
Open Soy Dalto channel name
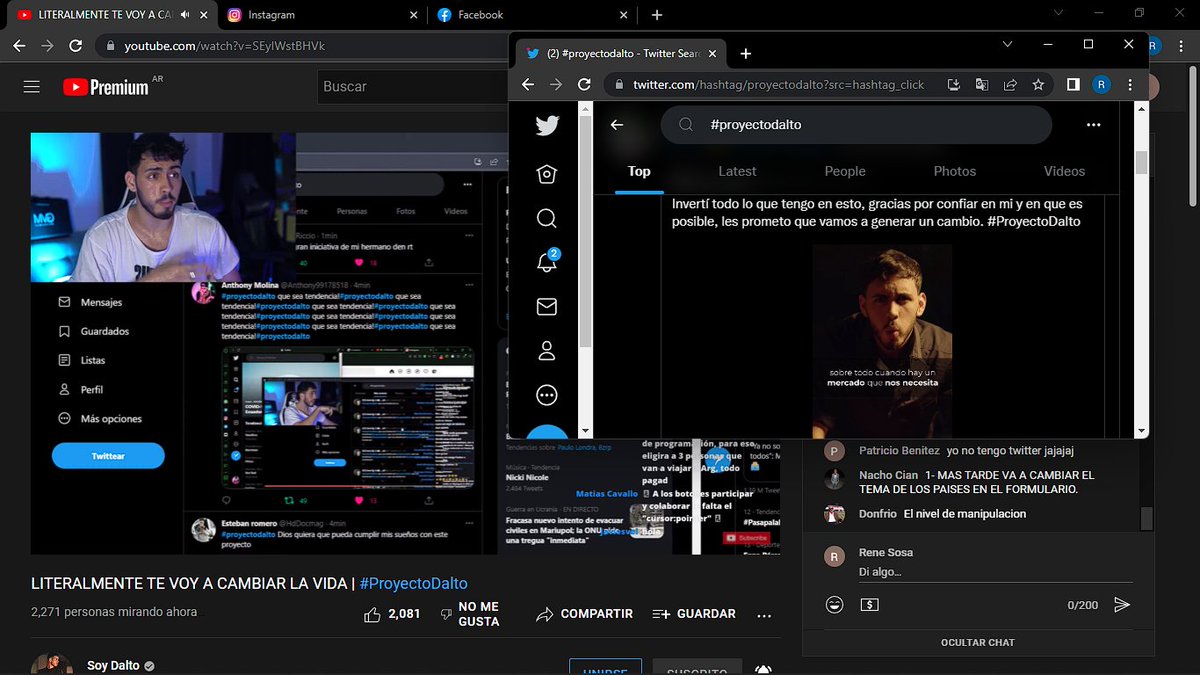tap(113, 666)
